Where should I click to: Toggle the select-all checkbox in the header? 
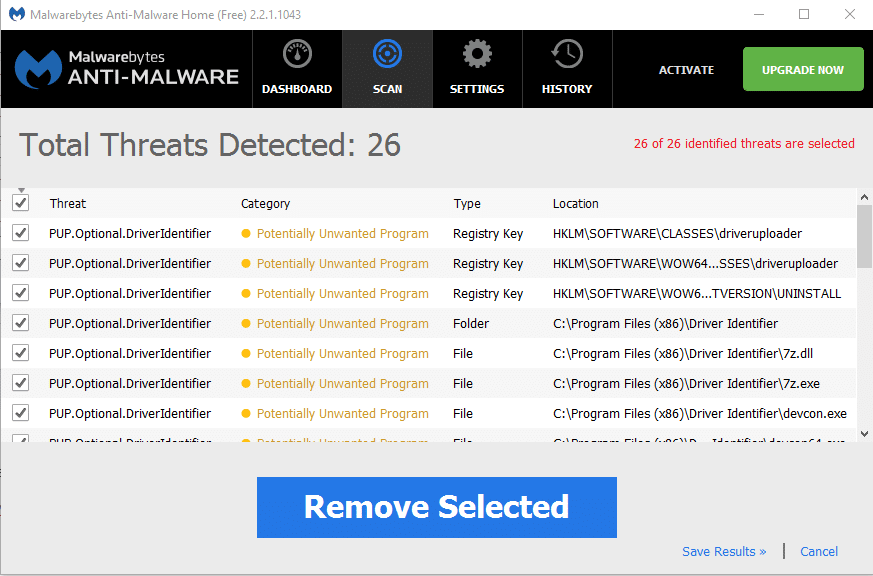pyautogui.click(x=21, y=203)
